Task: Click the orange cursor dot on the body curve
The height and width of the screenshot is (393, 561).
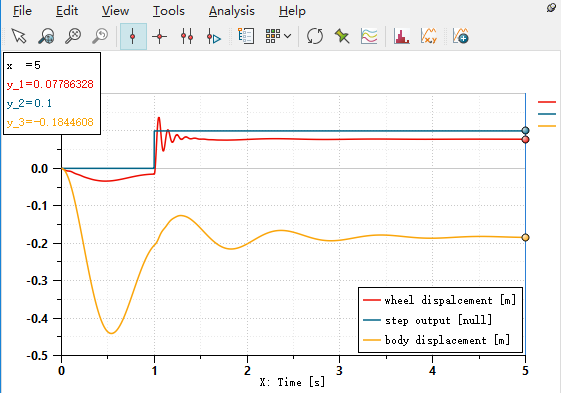Action: click(x=525, y=237)
